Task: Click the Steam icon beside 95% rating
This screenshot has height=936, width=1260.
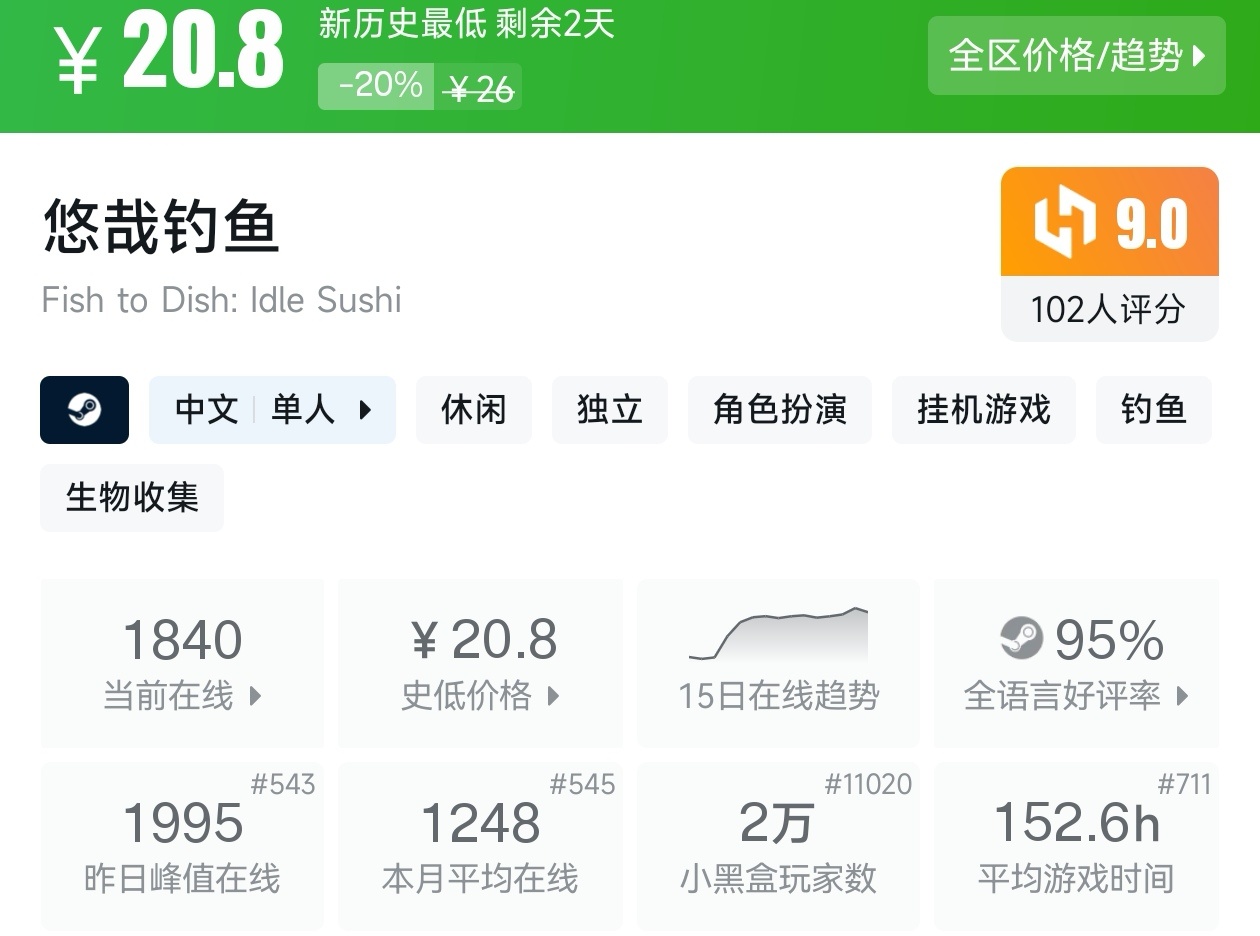Action: click(1021, 639)
